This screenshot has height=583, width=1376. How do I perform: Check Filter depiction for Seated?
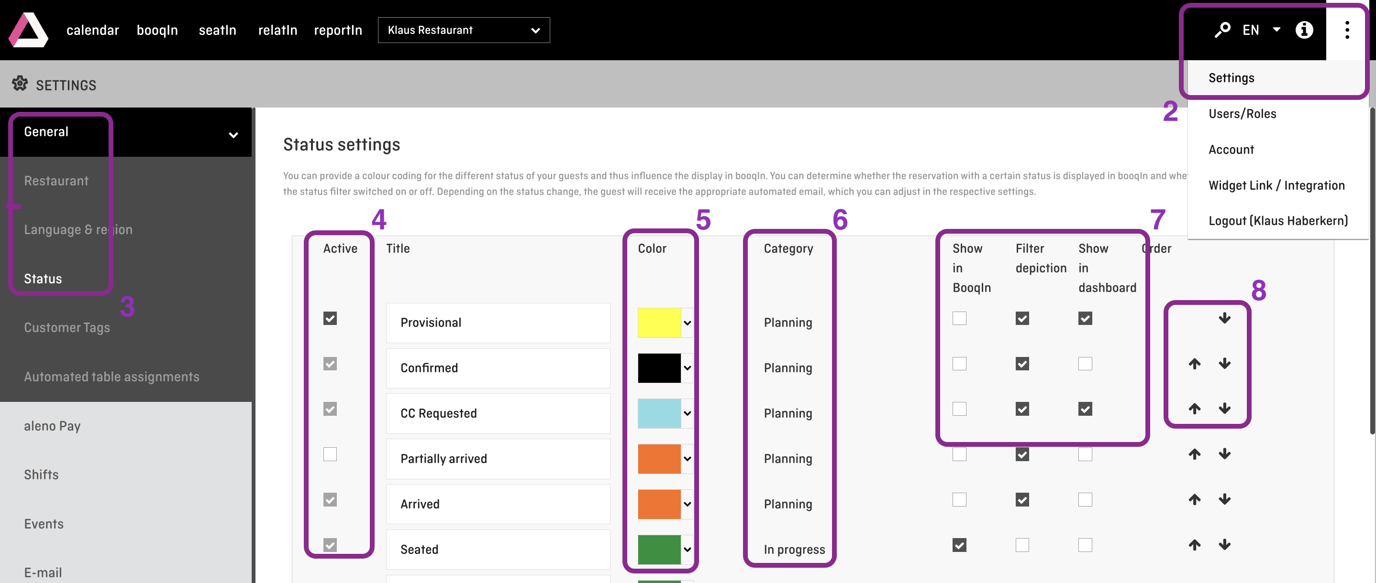point(1022,545)
